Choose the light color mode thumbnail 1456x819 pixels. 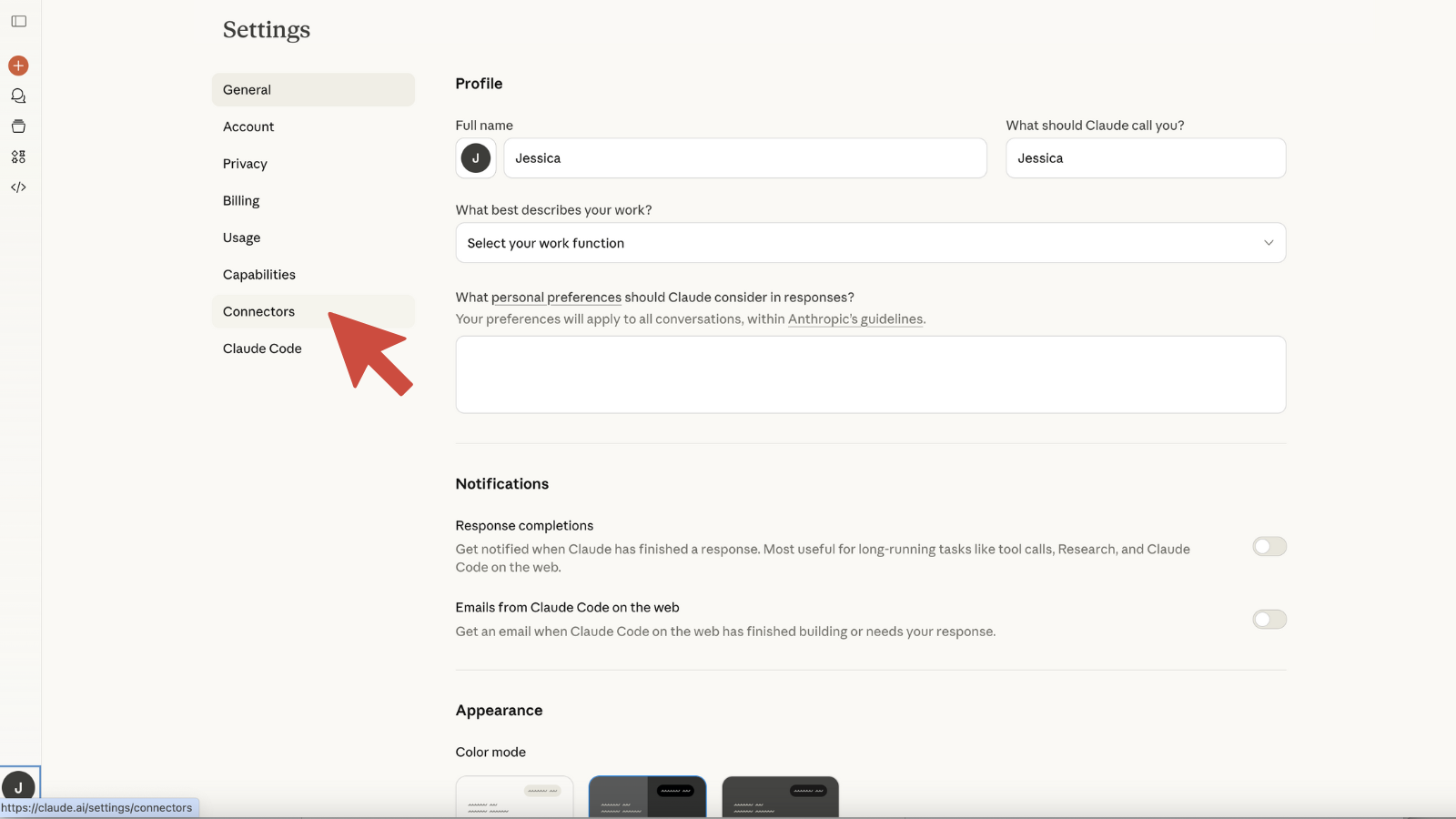[x=514, y=796]
